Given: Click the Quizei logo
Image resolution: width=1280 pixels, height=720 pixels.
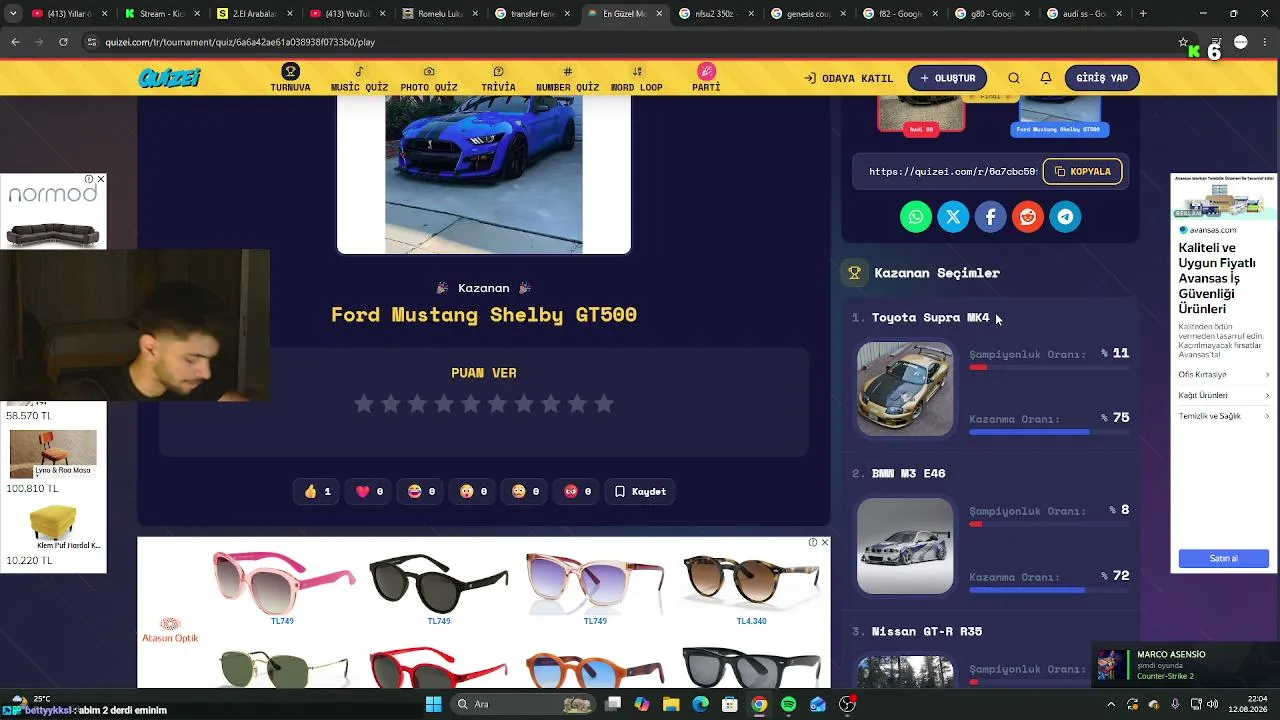Looking at the screenshot, I should click(170, 78).
